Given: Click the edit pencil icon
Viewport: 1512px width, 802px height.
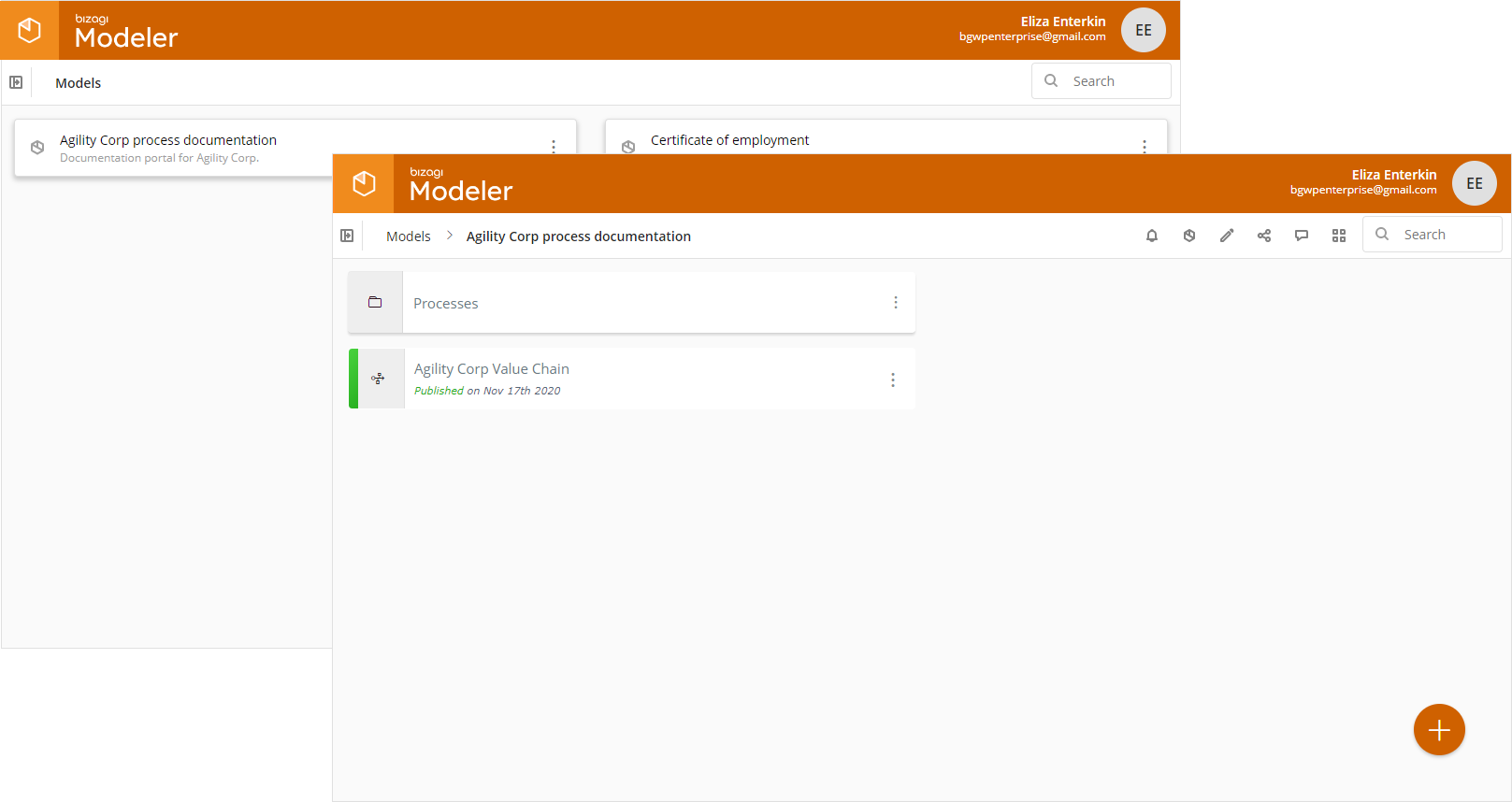Looking at the screenshot, I should coord(1227,236).
